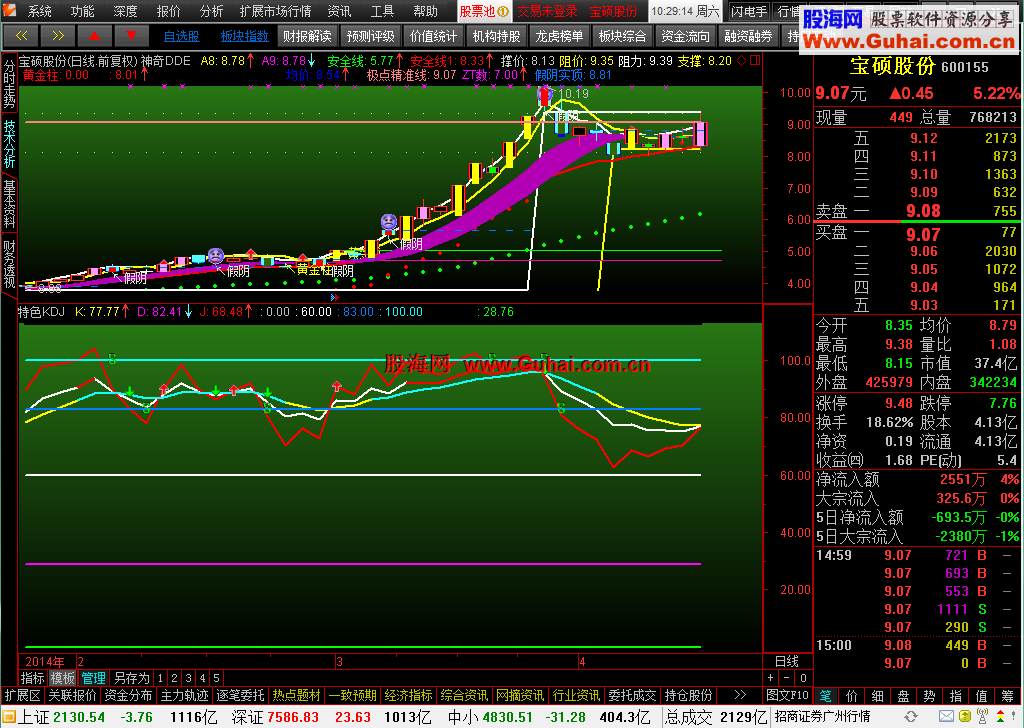
Task: Open the 扩展区 bottom tab
Action: tap(22, 695)
